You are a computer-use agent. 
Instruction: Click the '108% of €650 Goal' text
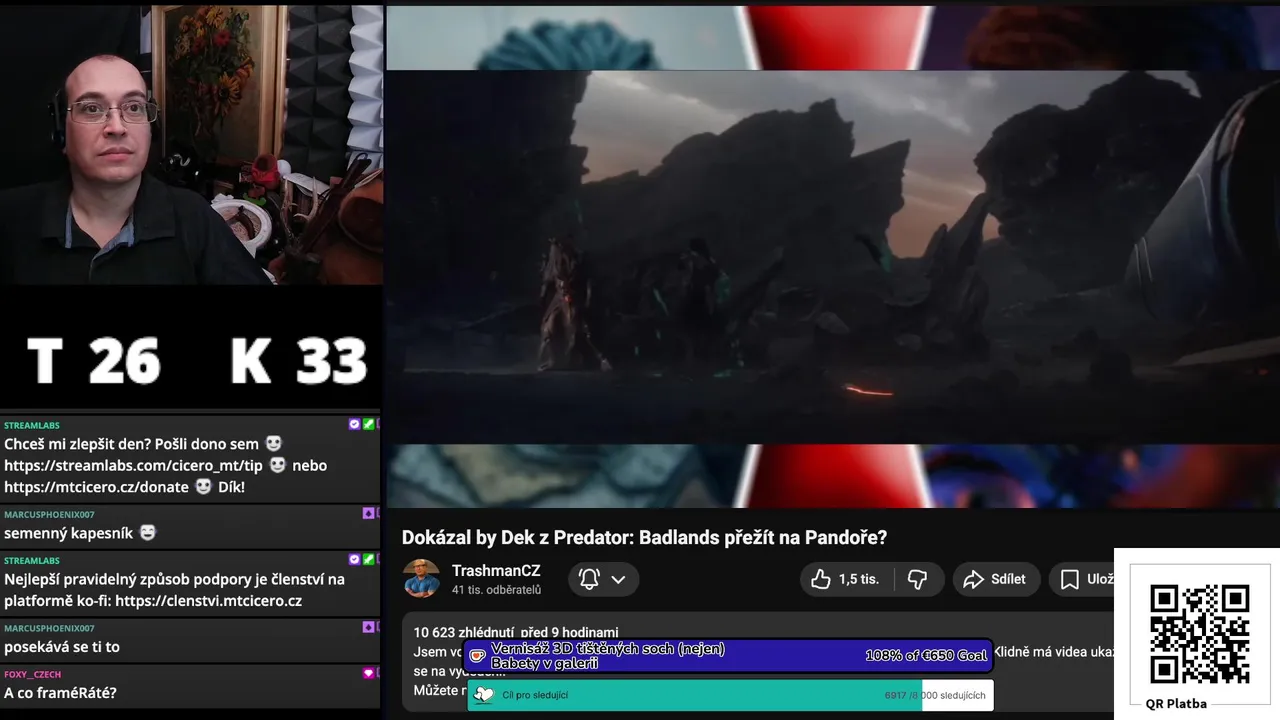pyautogui.click(x=925, y=656)
